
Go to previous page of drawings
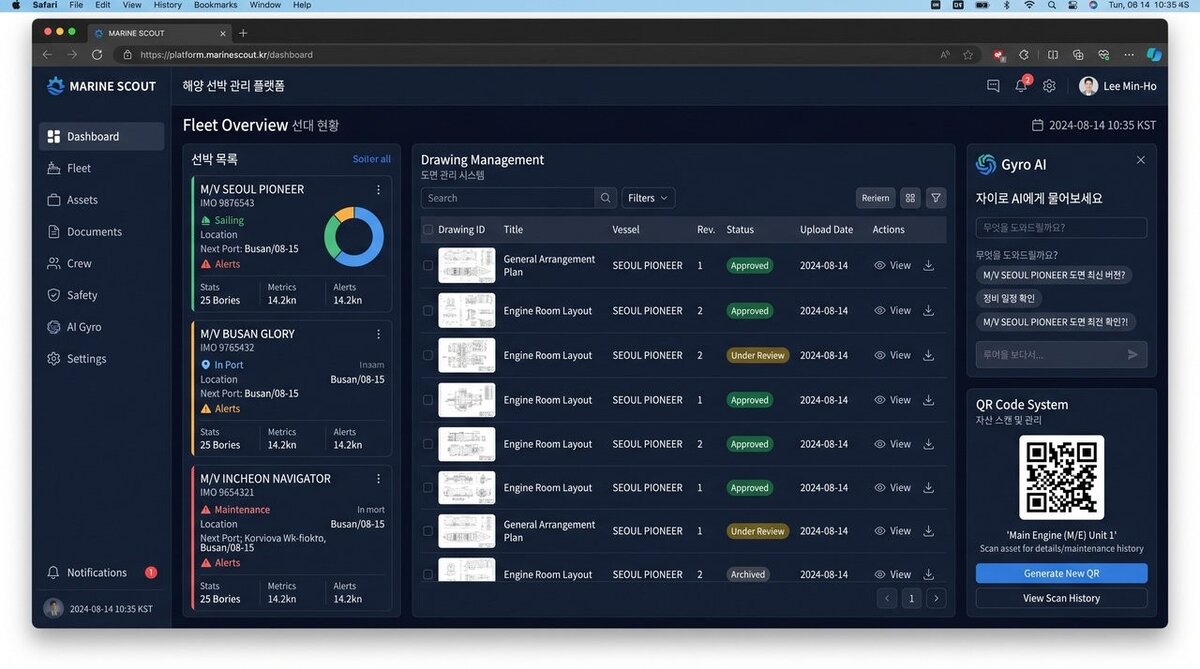coord(887,598)
